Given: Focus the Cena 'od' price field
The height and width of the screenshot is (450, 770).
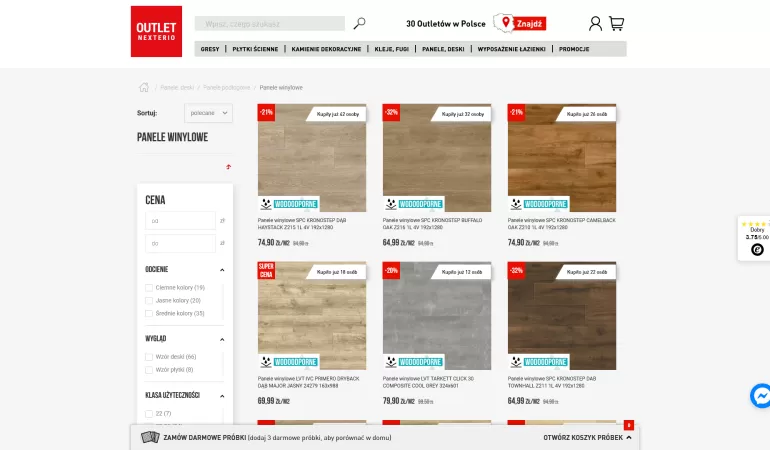Looking at the screenshot, I should point(180,221).
